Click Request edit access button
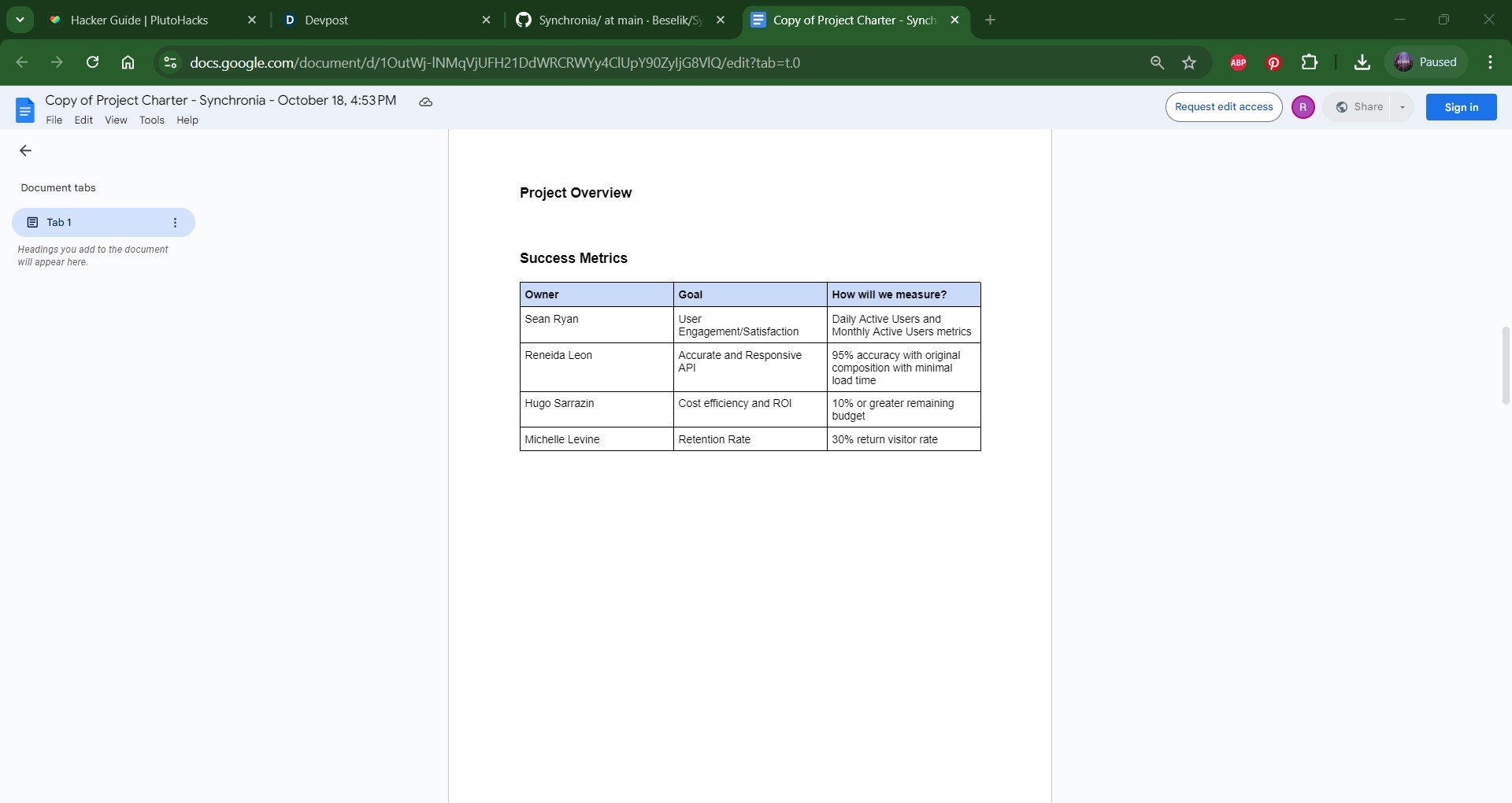The width and height of the screenshot is (1512, 803). (x=1224, y=107)
